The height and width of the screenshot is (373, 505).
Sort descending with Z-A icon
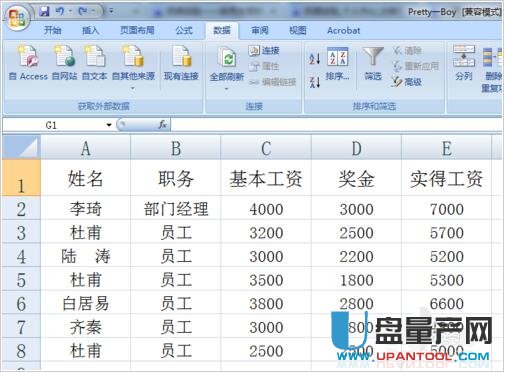[314, 82]
